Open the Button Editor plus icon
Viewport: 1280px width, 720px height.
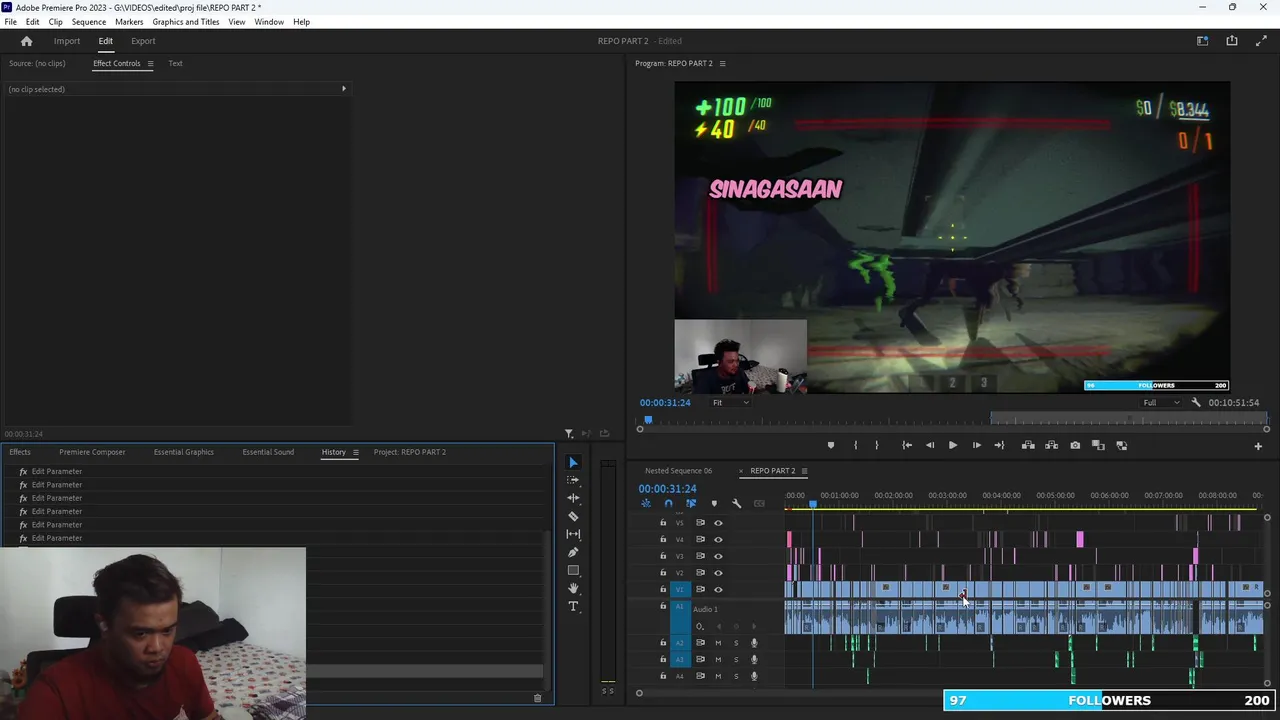click(x=1258, y=446)
